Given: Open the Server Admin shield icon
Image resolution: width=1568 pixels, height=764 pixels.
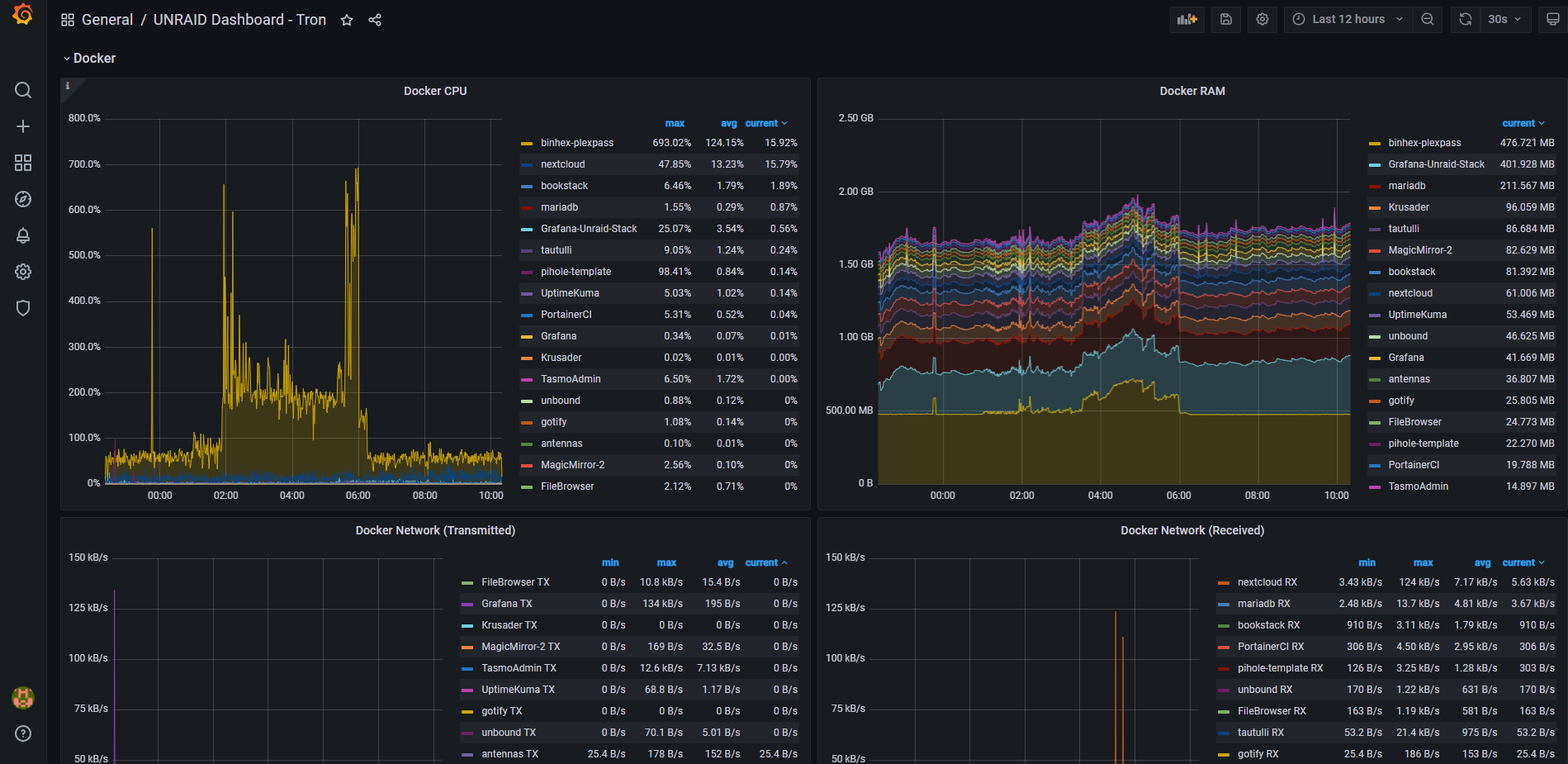Looking at the screenshot, I should coord(23,308).
